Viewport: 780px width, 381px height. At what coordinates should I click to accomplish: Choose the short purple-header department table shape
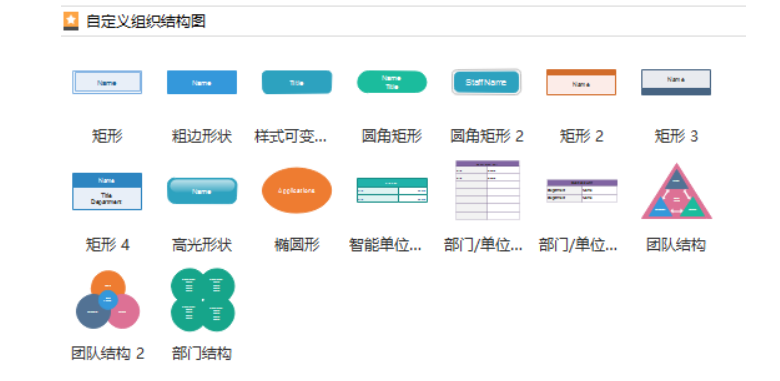click(x=582, y=191)
